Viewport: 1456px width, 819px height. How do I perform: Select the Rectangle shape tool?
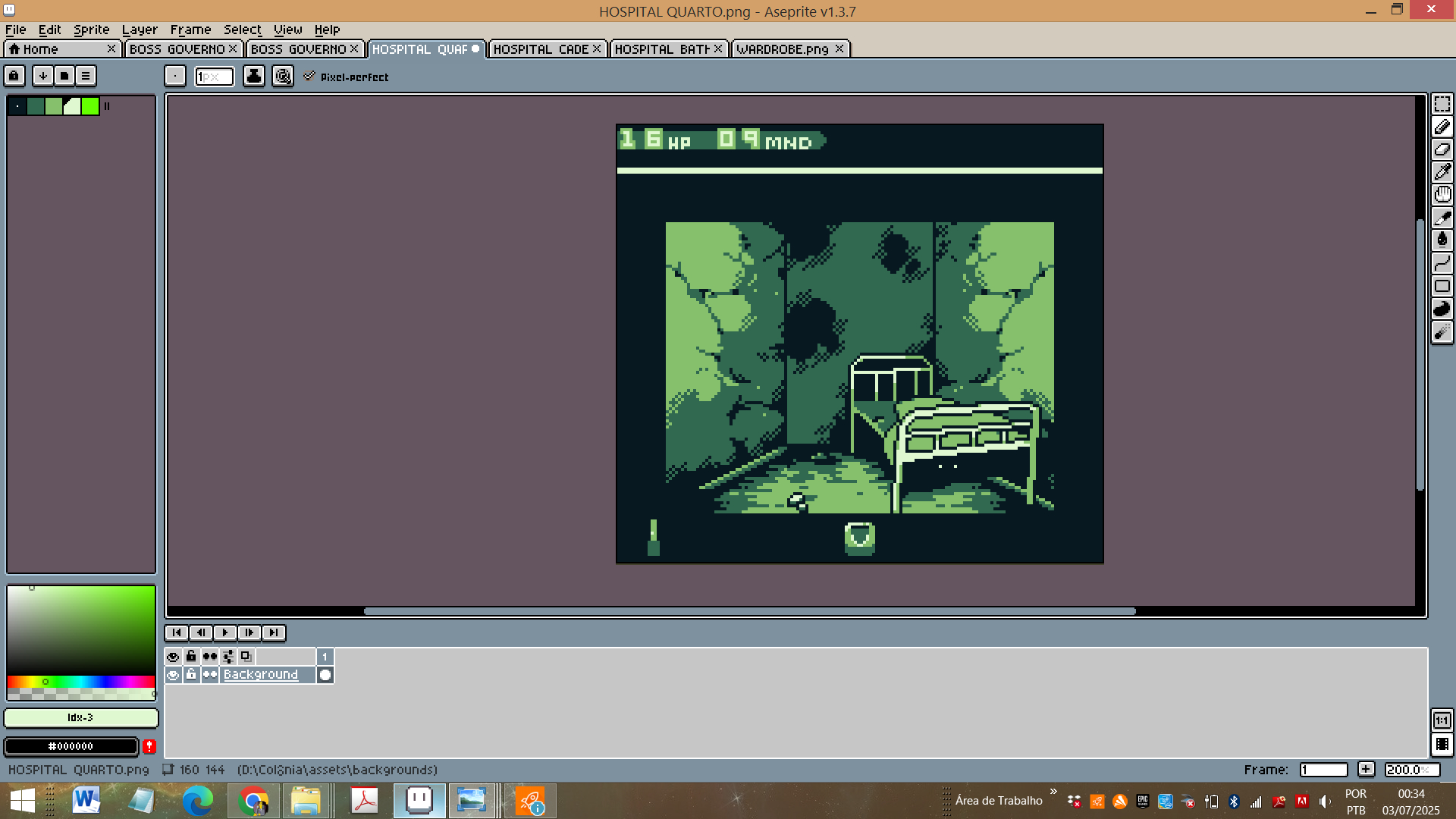[1442, 286]
